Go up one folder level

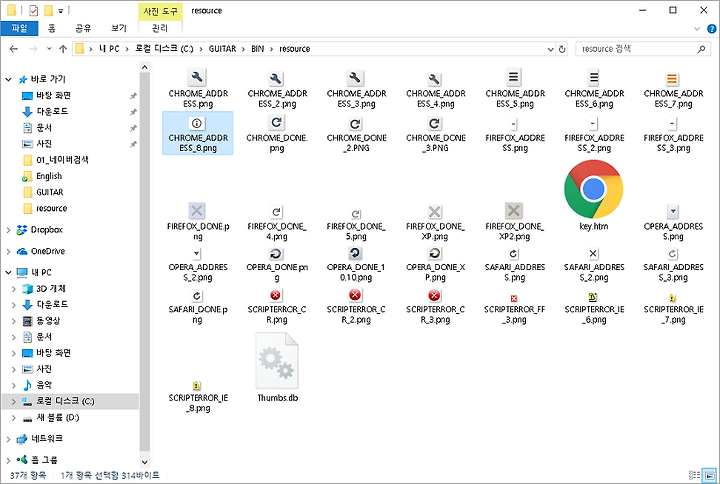(x=63, y=49)
